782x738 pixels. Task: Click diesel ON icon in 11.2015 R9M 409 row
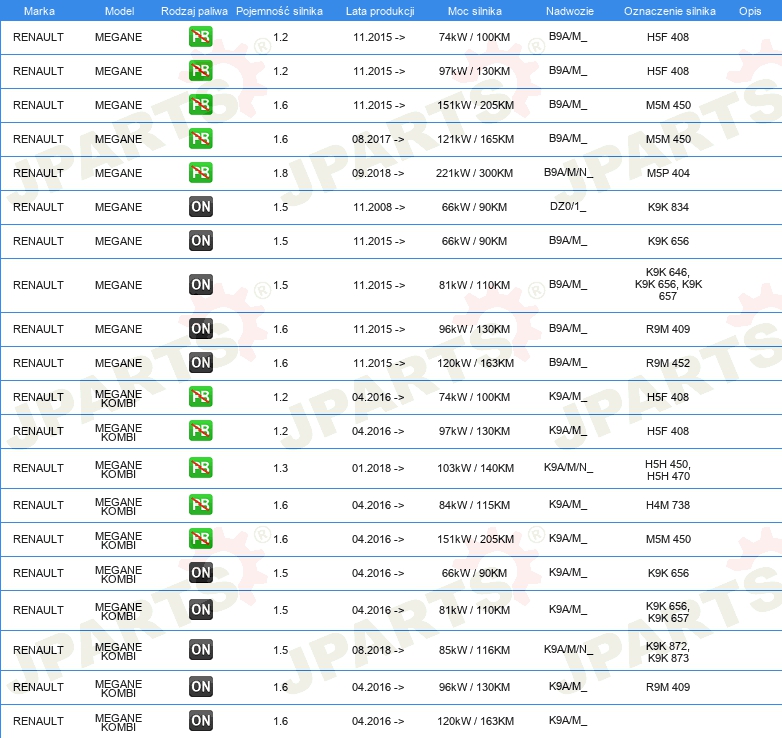tap(200, 329)
